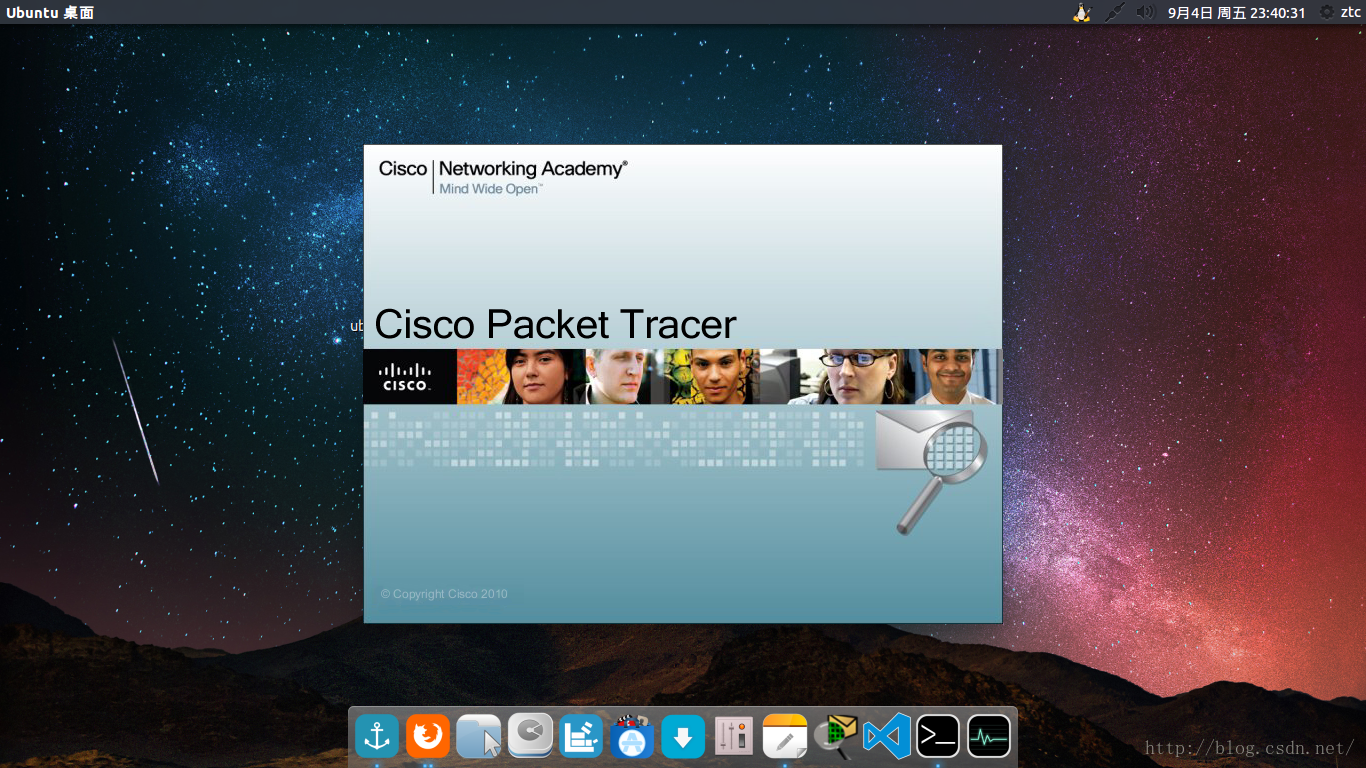Click the Cisco Packet Tracer splash title
1366x768 pixels.
click(555, 325)
